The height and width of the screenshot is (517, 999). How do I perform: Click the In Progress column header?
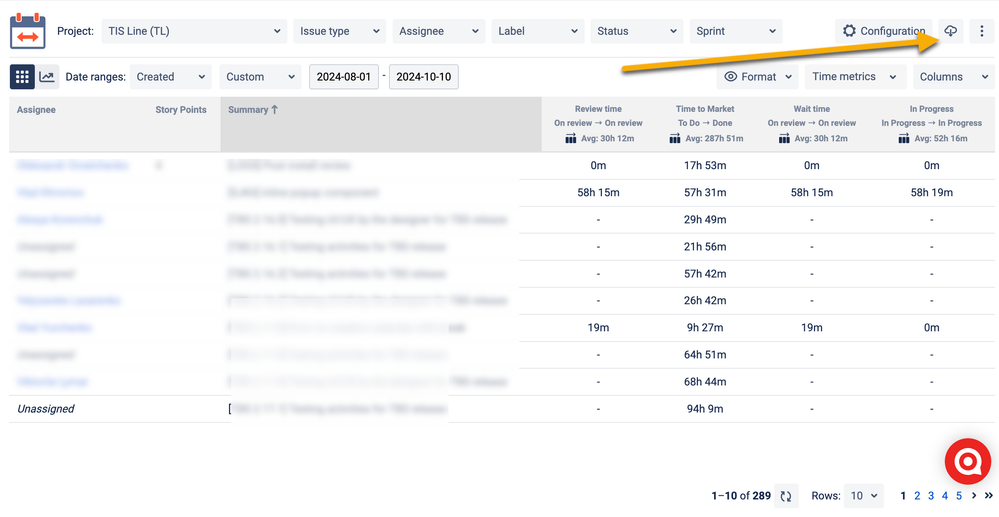931,124
